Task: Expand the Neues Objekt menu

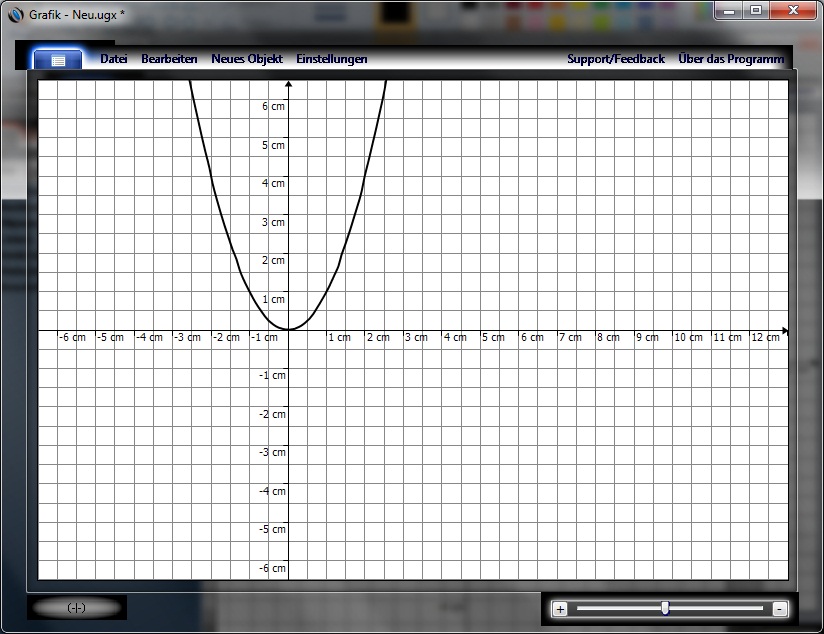Action: (x=247, y=59)
